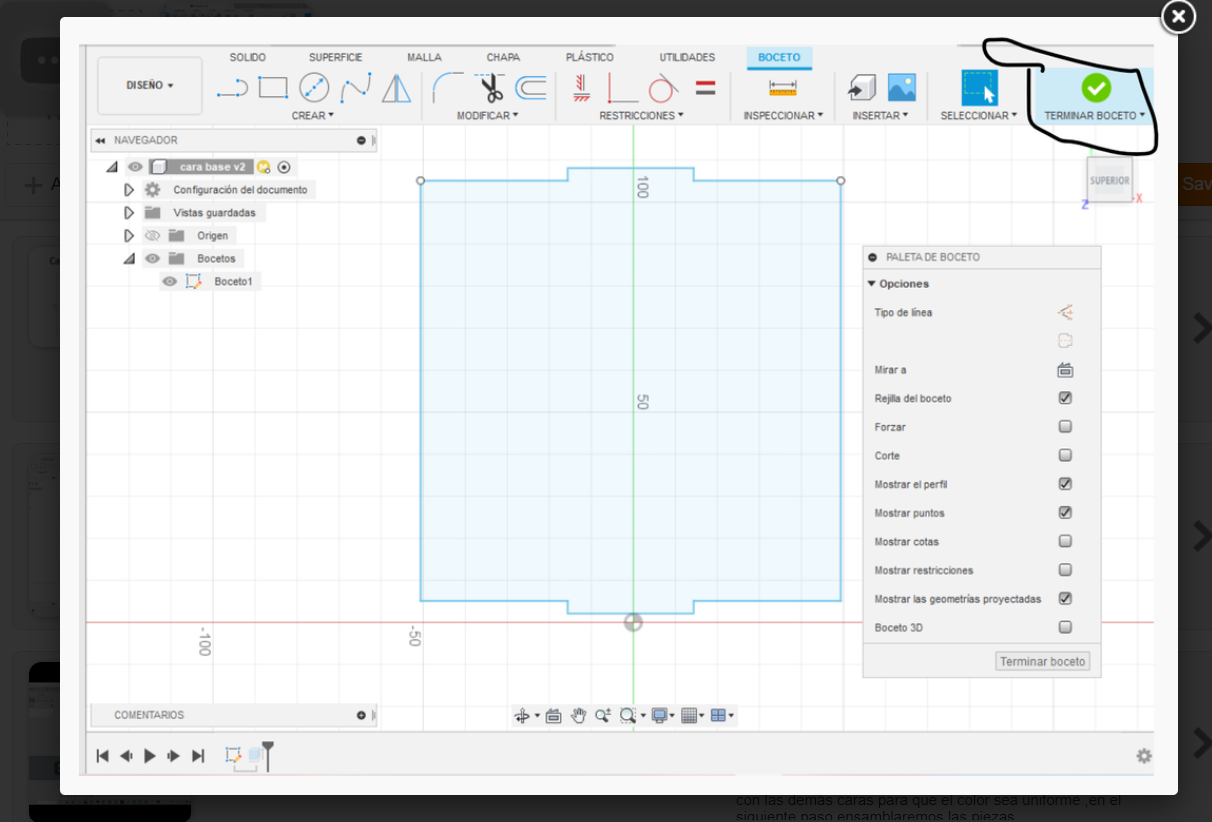This screenshot has width=1212, height=822.
Task: Open the Measure tool under Inspeccionar
Action: point(783,88)
